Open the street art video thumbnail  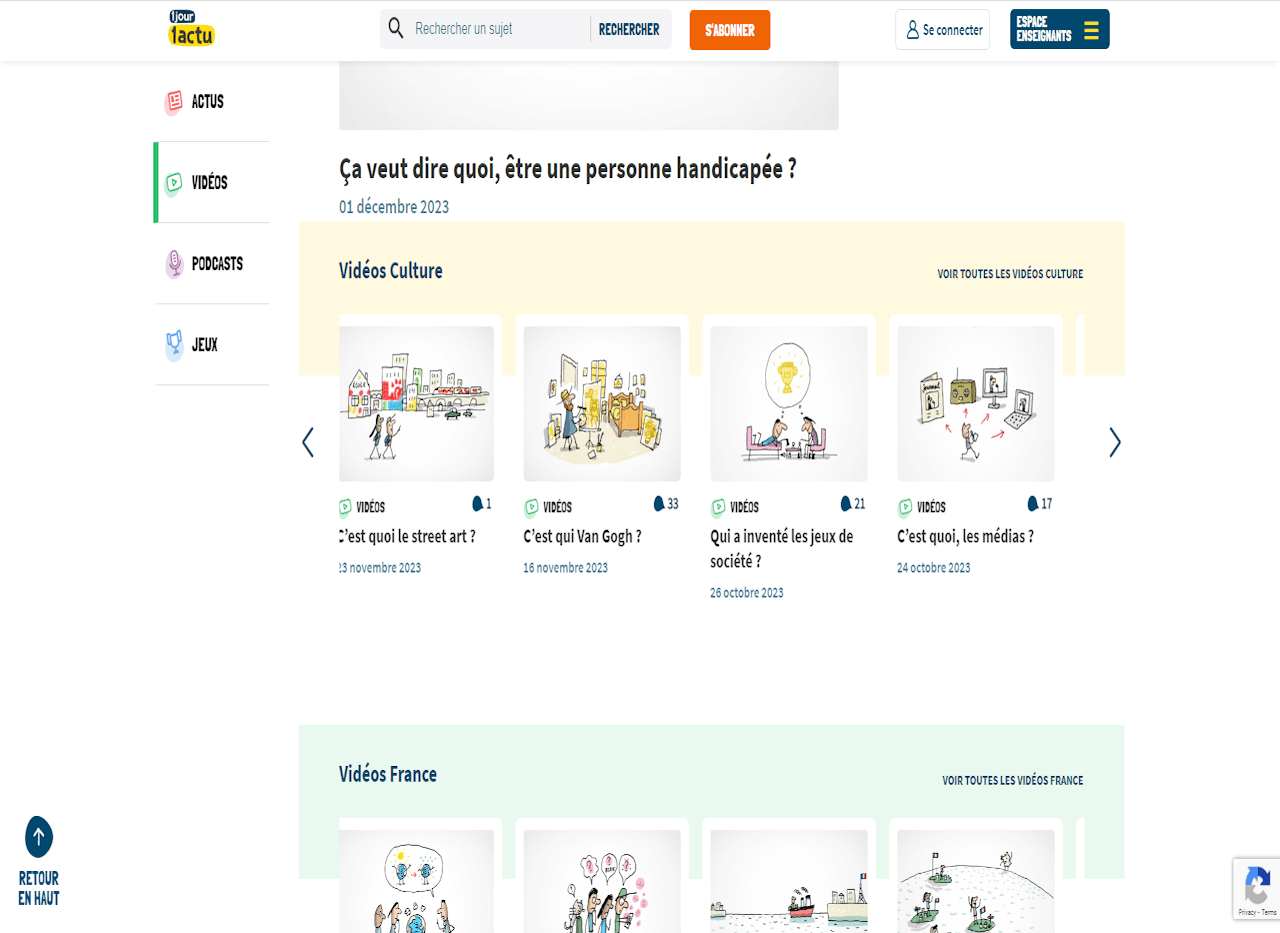coord(416,404)
